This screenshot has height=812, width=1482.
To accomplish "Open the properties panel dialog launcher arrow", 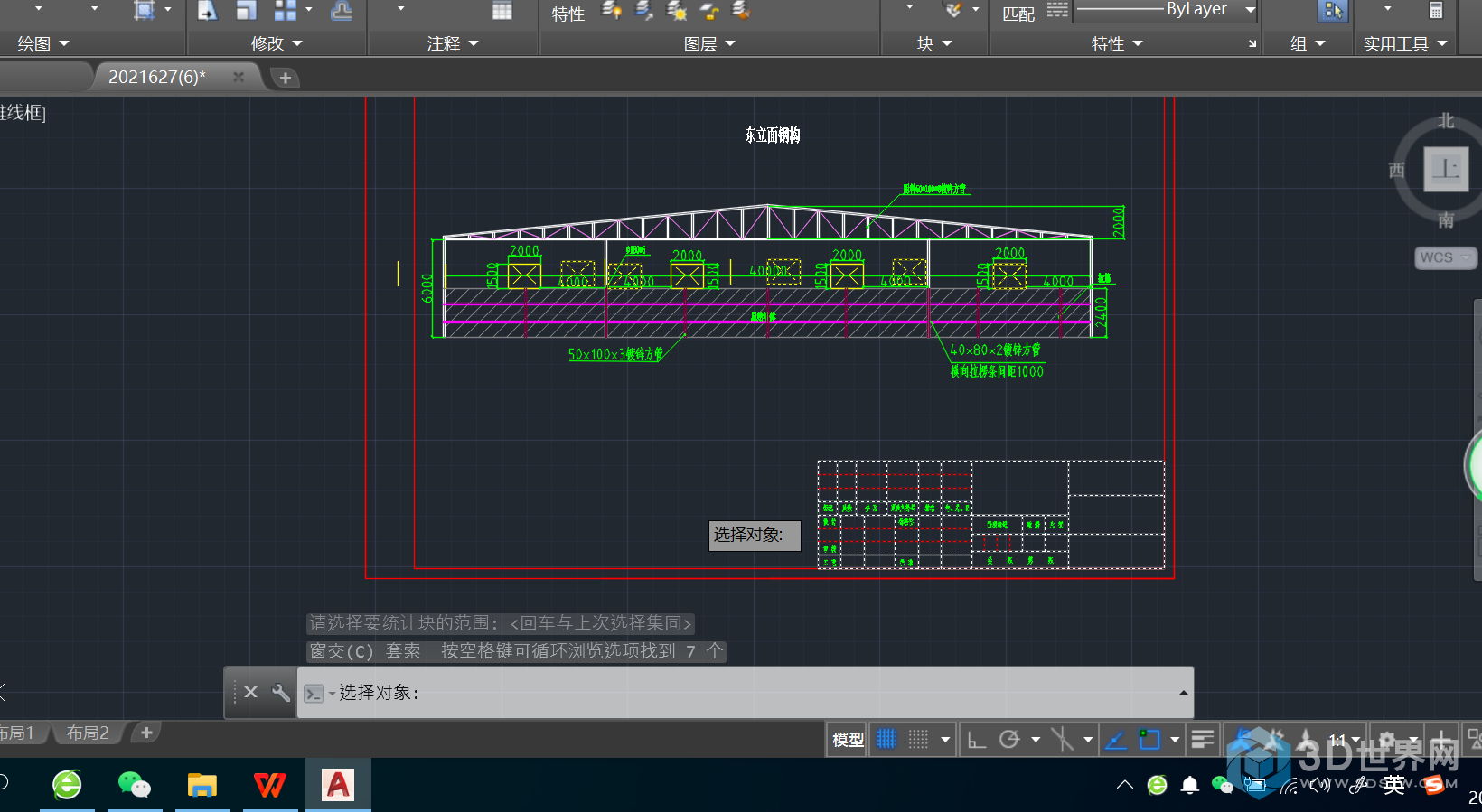I will click(1252, 43).
